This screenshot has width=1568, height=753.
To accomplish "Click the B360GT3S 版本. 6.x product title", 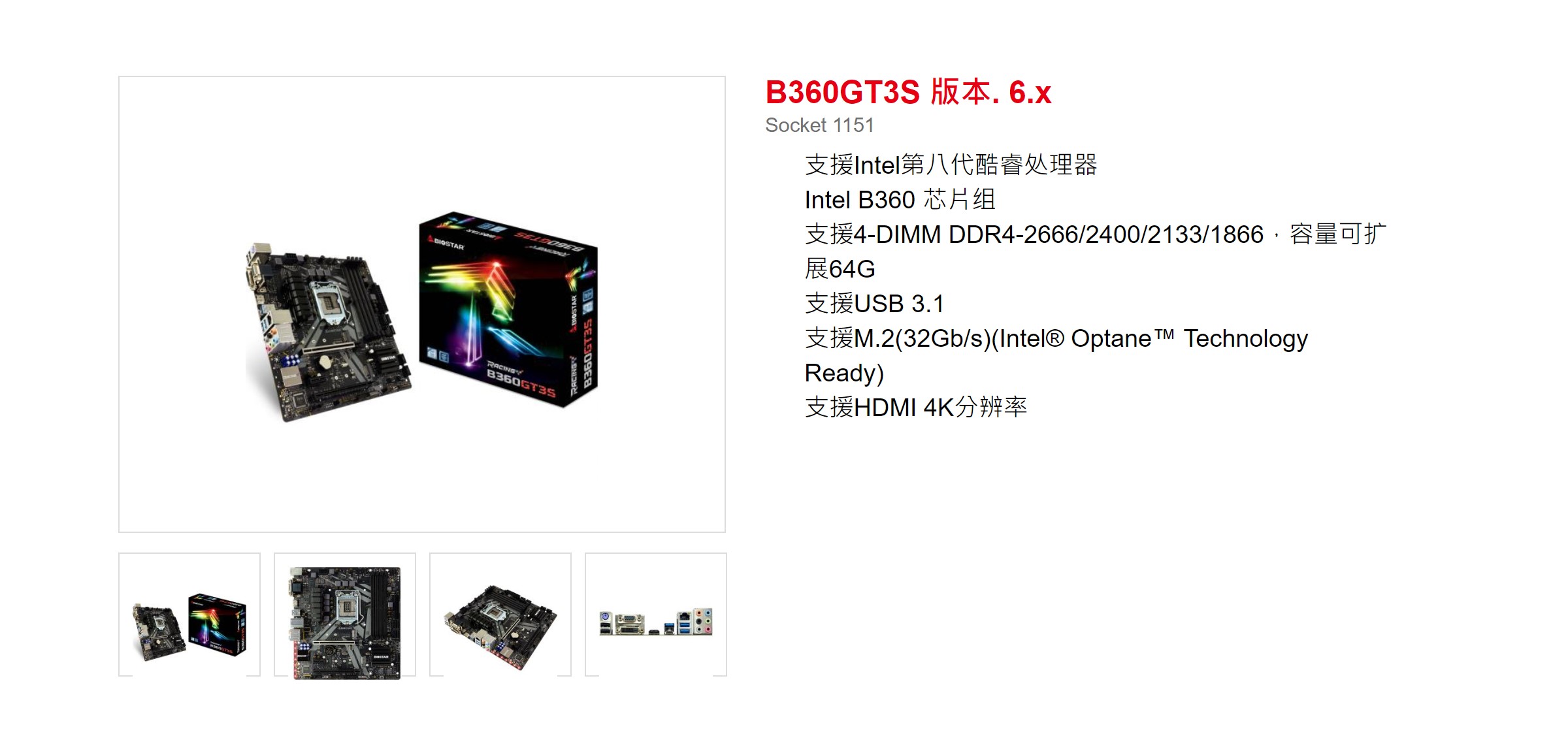I will click(908, 92).
